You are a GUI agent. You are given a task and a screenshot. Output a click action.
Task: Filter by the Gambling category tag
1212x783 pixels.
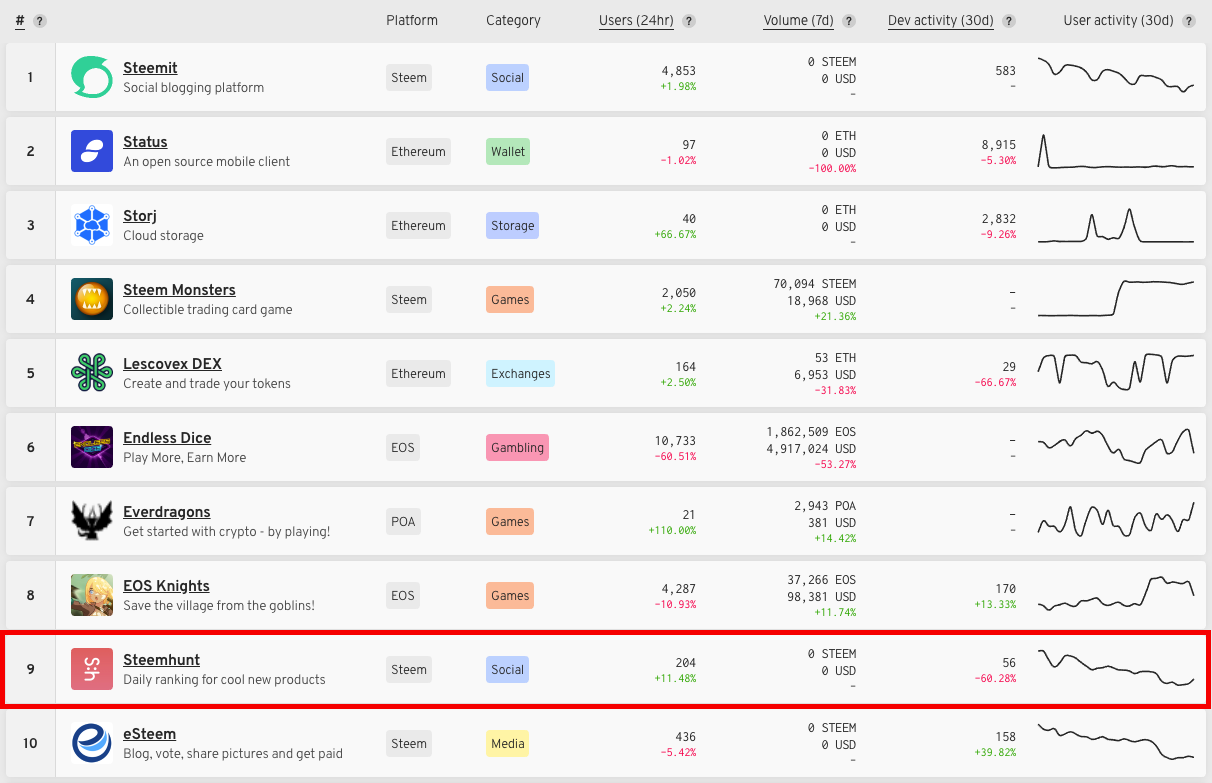pyautogui.click(x=517, y=447)
